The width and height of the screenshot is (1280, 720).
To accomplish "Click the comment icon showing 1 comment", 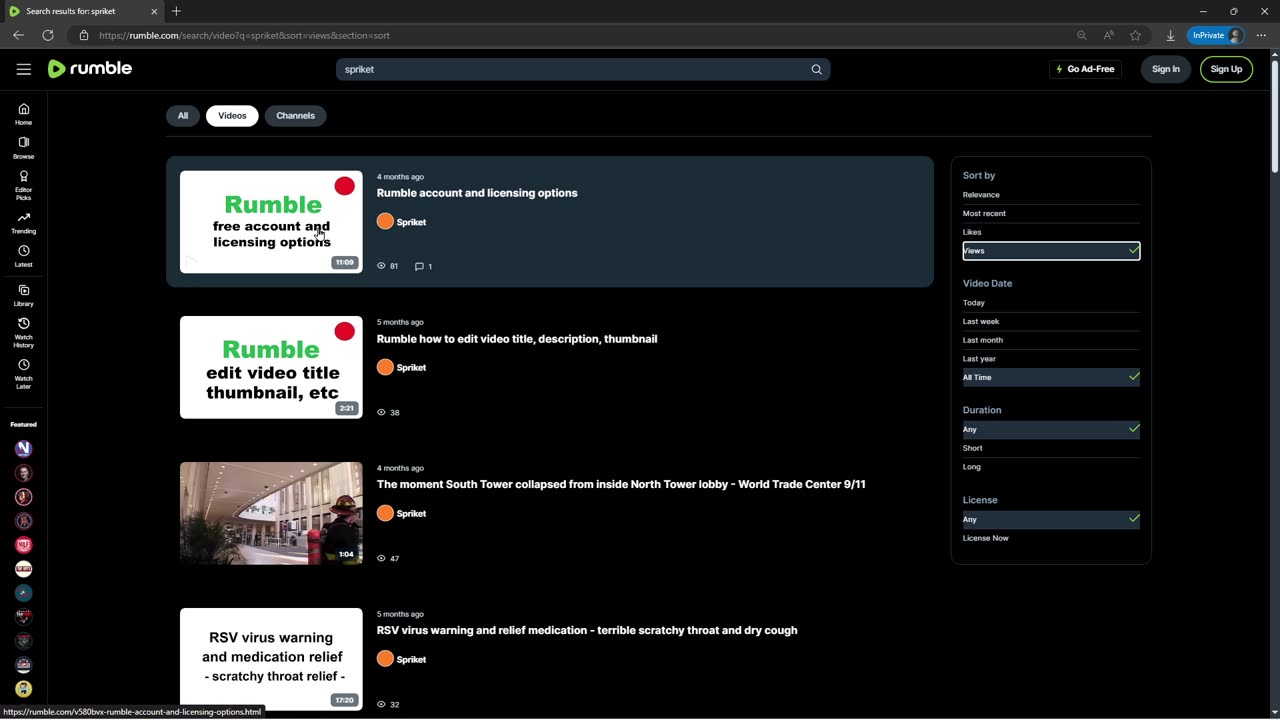I will pos(419,266).
